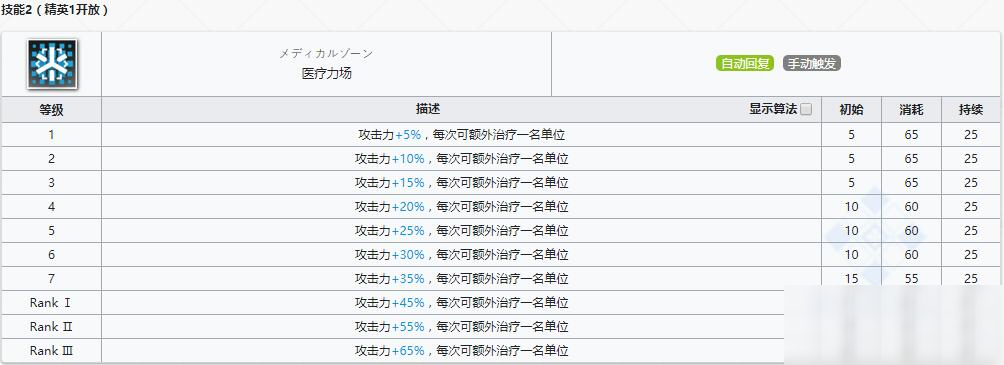
Task: Click the Rank Ⅲ level cell
Action: tap(51, 351)
